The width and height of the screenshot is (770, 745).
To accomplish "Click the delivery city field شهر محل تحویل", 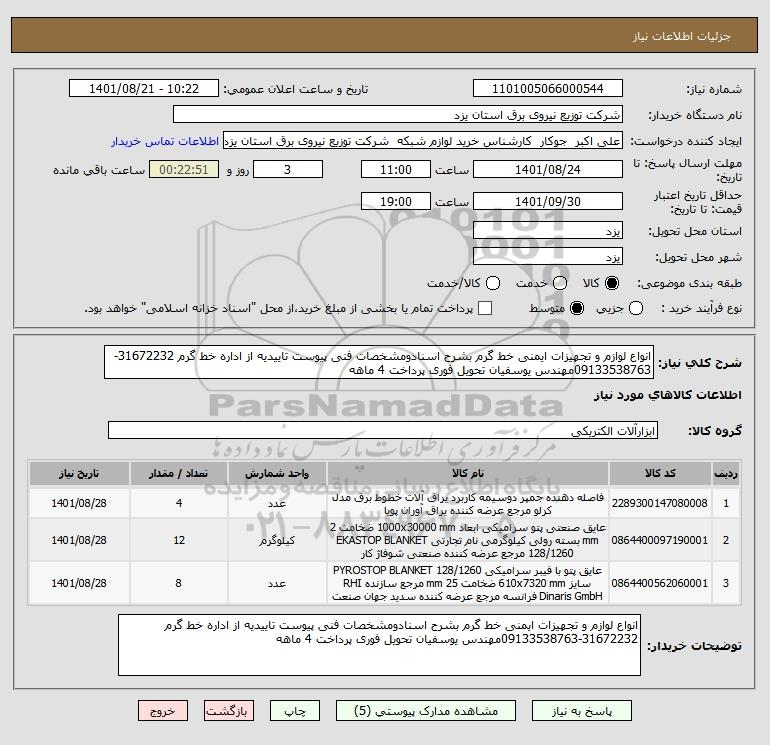I will (x=548, y=256).
